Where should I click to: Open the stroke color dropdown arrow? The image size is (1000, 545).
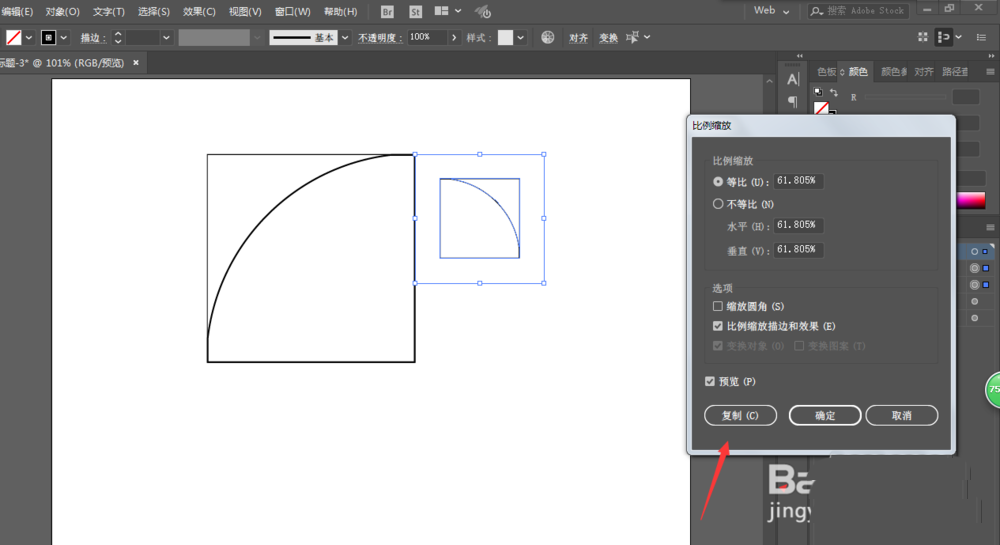click(x=64, y=38)
